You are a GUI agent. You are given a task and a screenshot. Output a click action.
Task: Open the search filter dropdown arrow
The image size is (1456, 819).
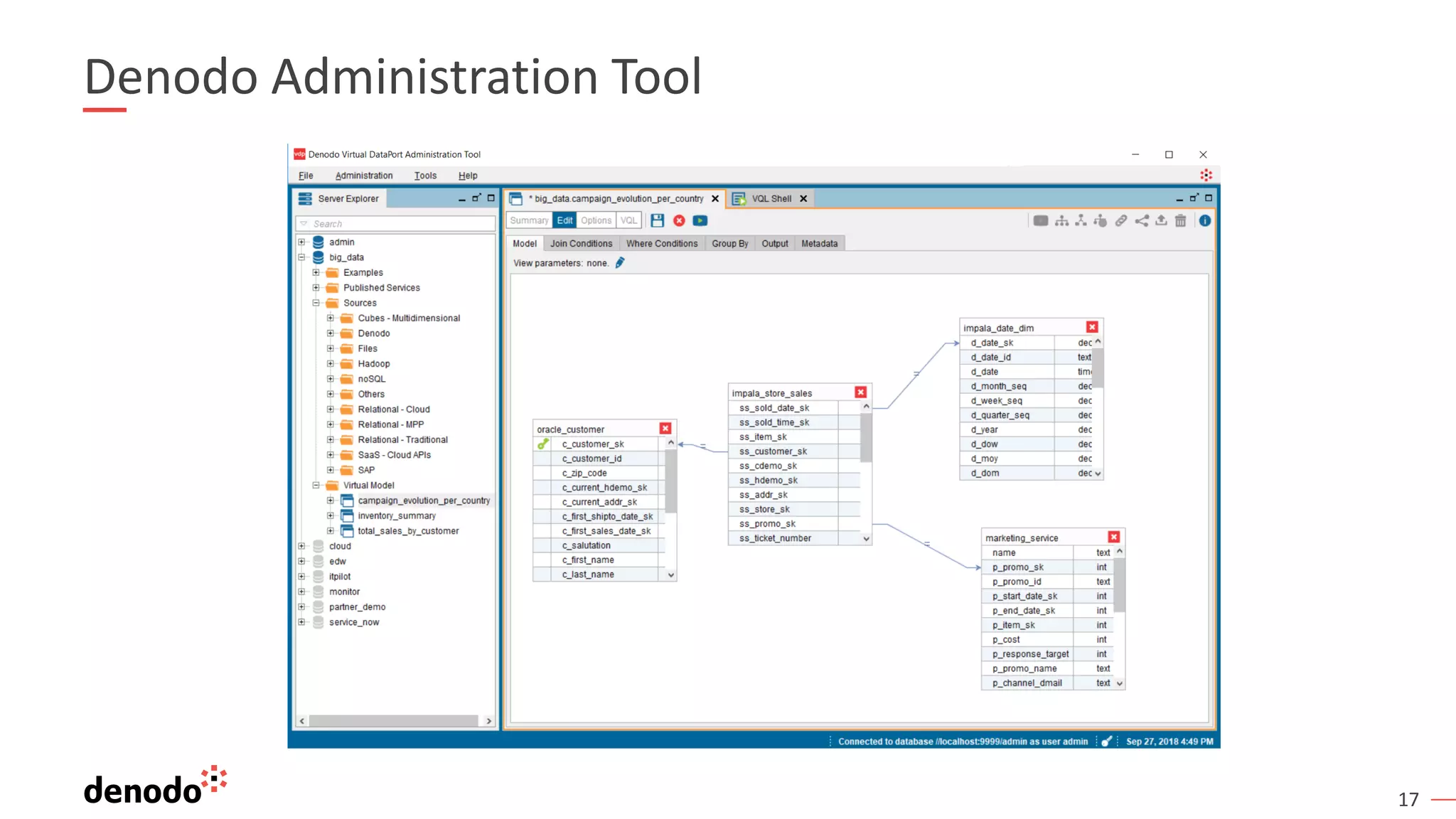(304, 223)
